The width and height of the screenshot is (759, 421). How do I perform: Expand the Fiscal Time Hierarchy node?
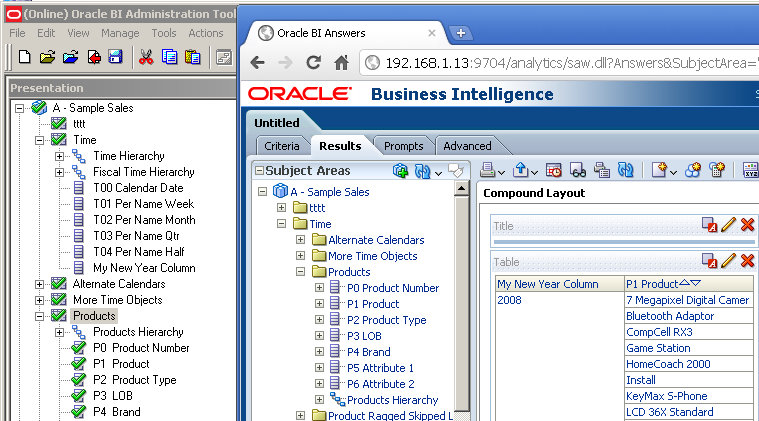click(x=59, y=172)
